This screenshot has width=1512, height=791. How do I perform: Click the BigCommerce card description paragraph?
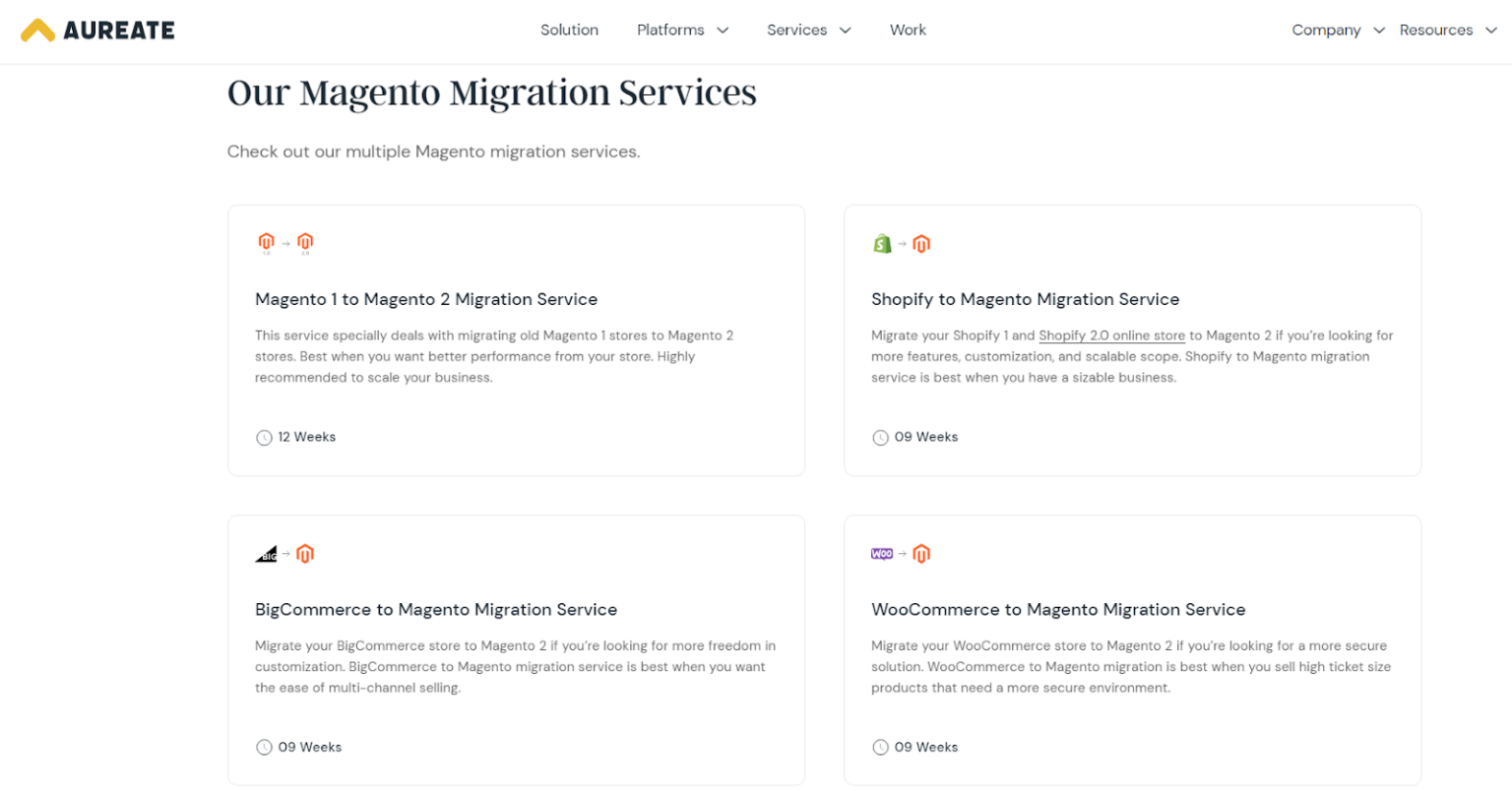(x=515, y=667)
